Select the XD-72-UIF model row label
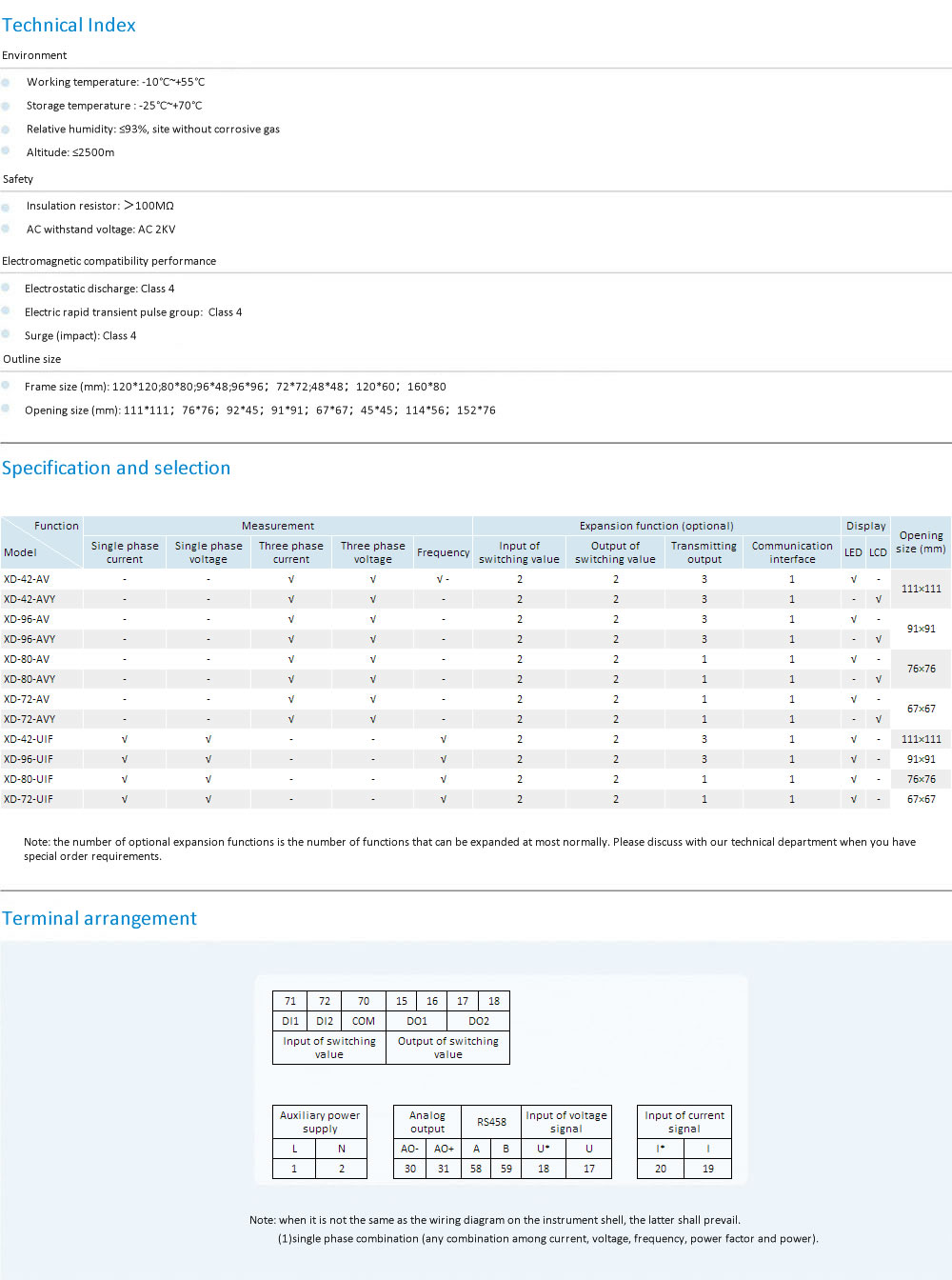 coord(29,799)
